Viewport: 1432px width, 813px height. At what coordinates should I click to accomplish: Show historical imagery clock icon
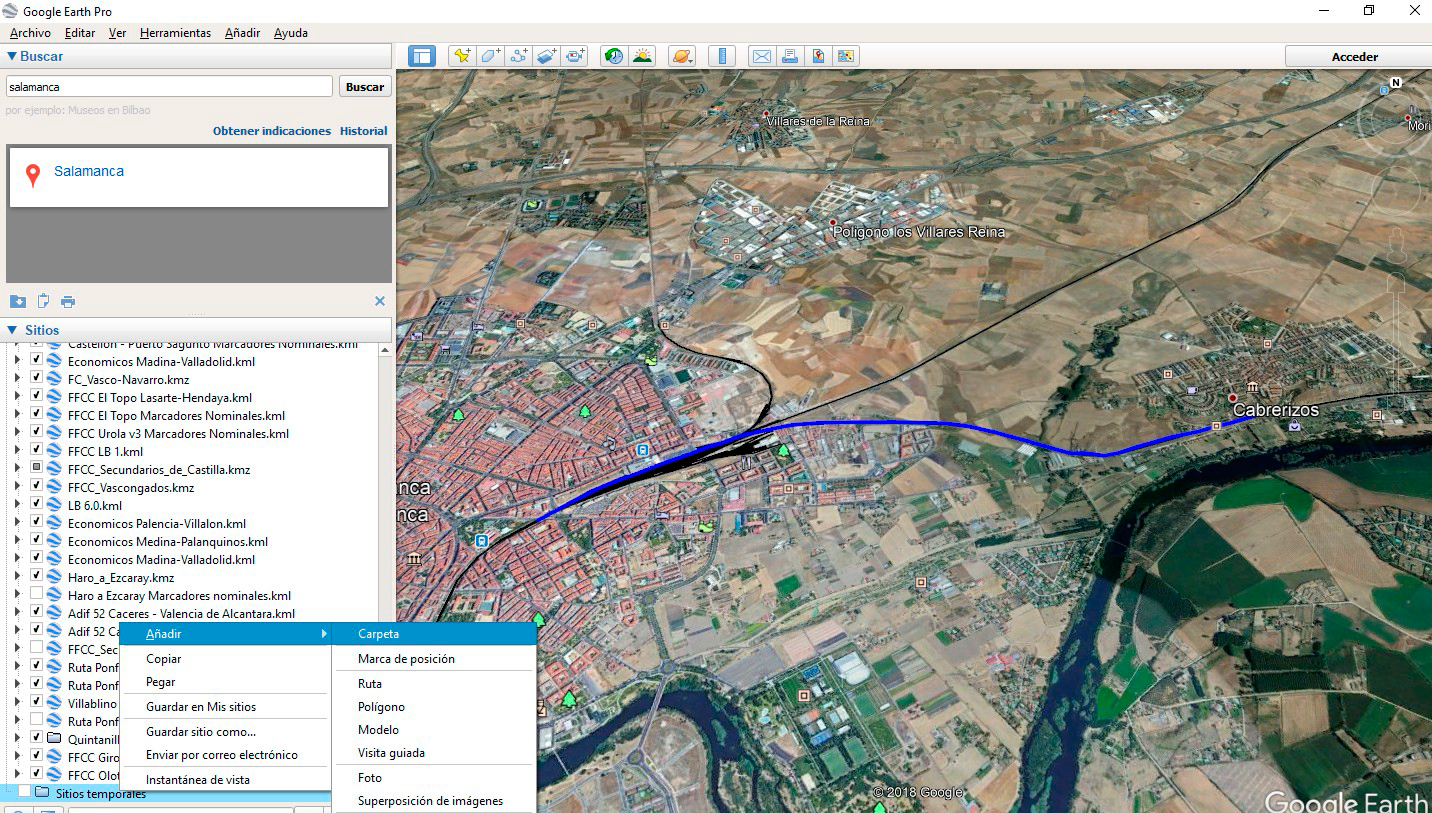[x=613, y=56]
